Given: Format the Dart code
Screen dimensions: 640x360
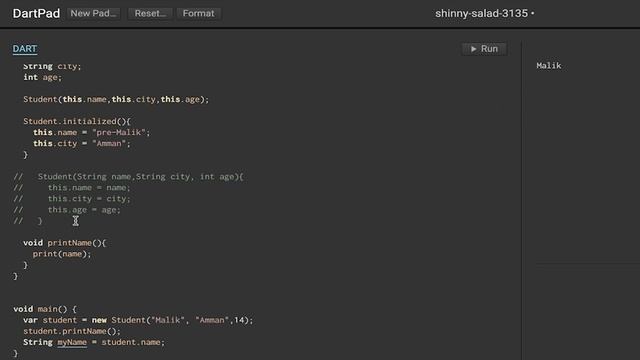Looking at the screenshot, I should 198,13.
